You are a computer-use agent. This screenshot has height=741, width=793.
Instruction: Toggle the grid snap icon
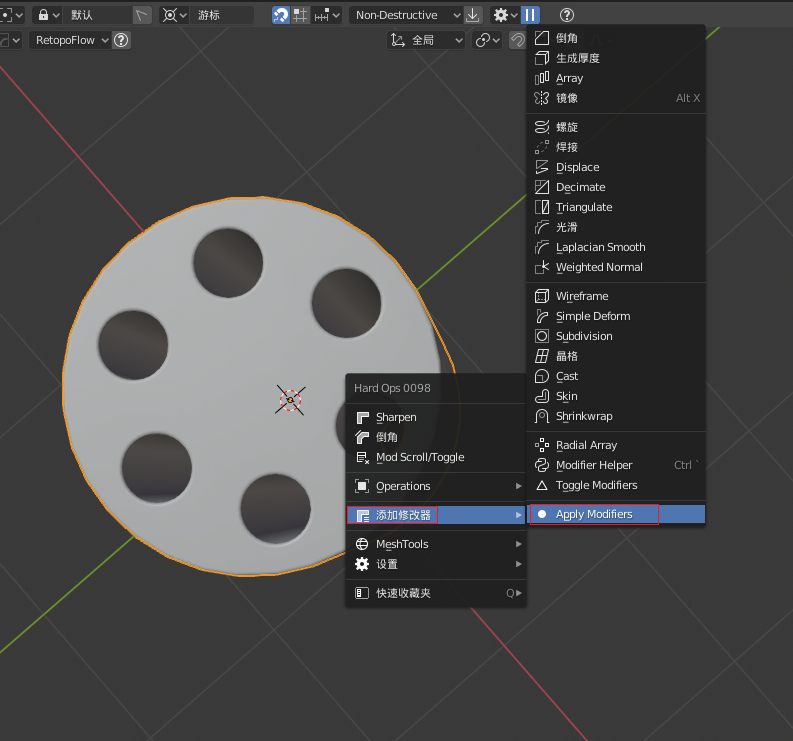click(300, 15)
